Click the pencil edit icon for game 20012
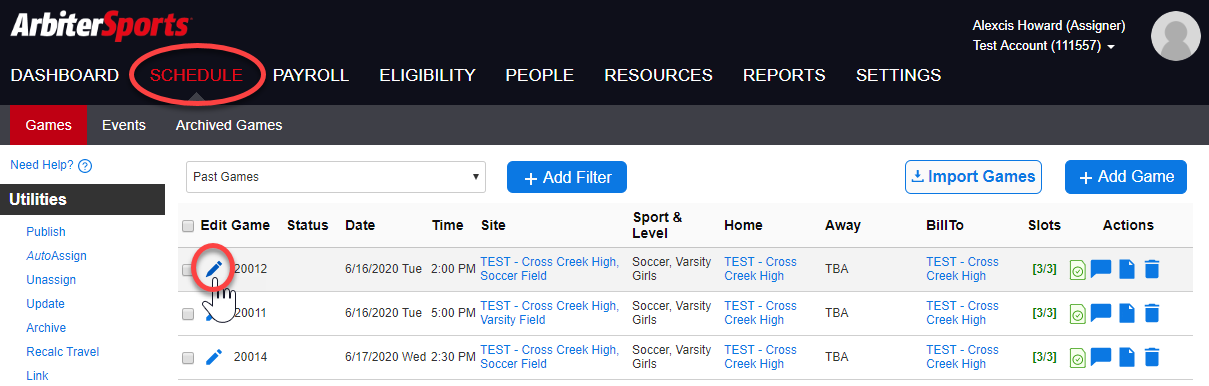Viewport: 1209px width, 386px height. [213, 268]
